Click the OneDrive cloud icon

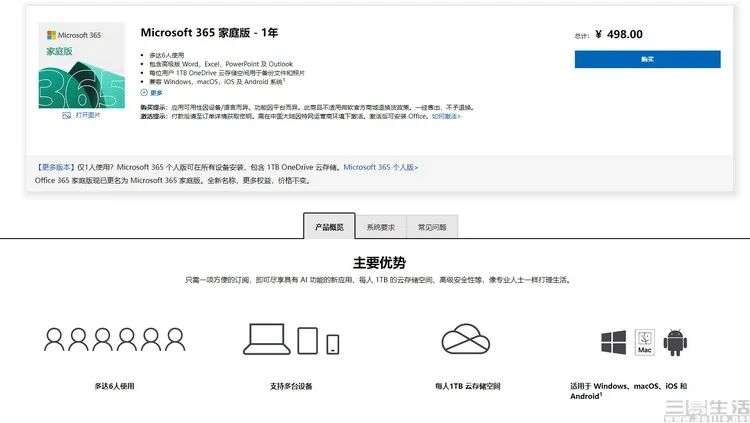coord(465,339)
